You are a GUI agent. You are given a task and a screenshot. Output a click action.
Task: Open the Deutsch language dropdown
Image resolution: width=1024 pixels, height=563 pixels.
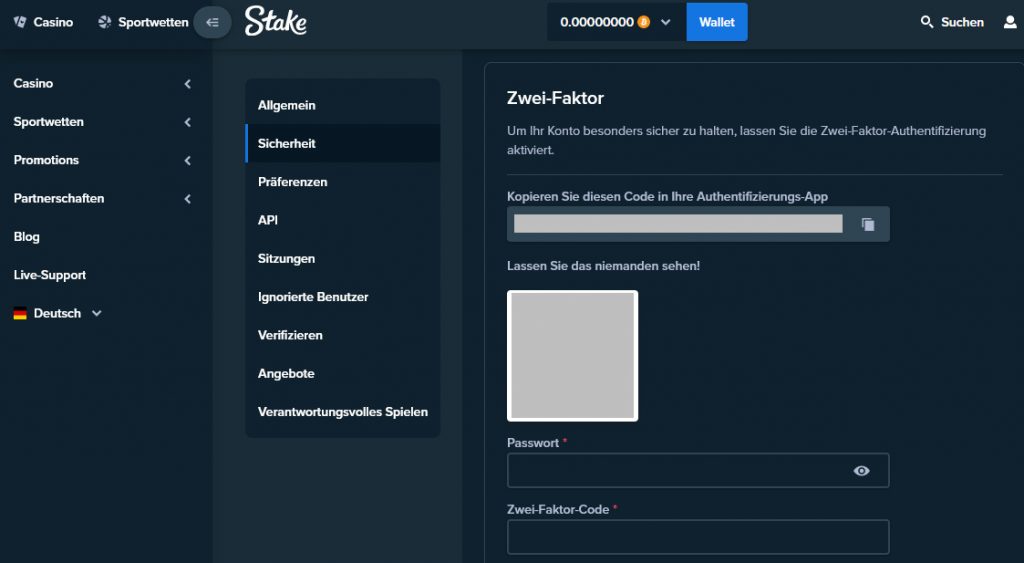pyautogui.click(x=57, y=314)
